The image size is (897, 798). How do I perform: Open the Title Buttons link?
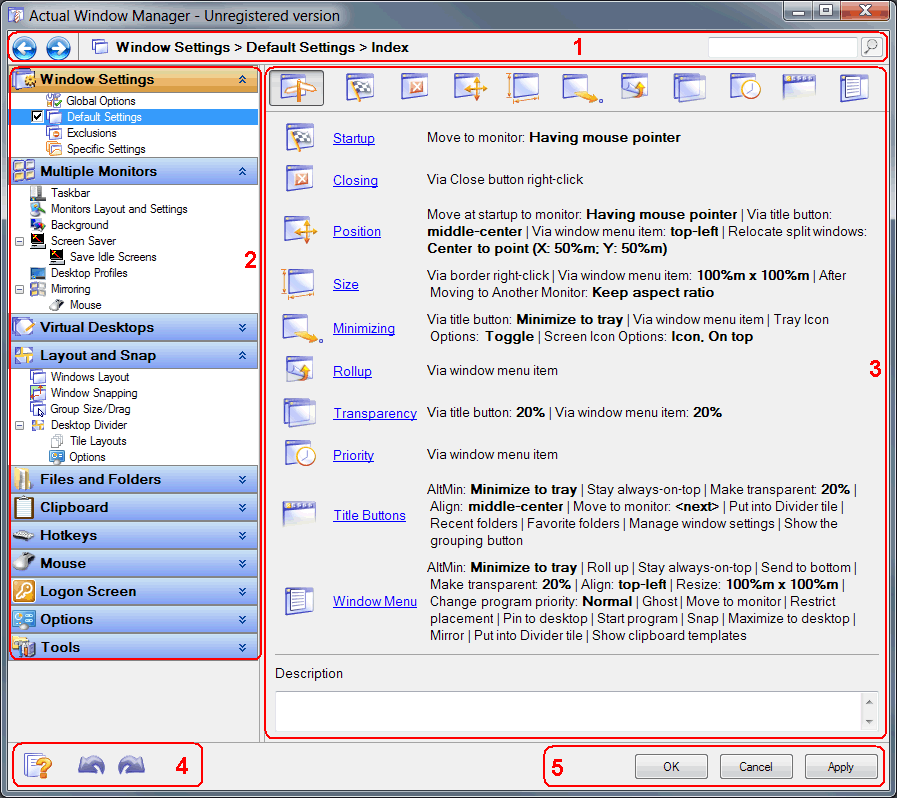(370, 515)
